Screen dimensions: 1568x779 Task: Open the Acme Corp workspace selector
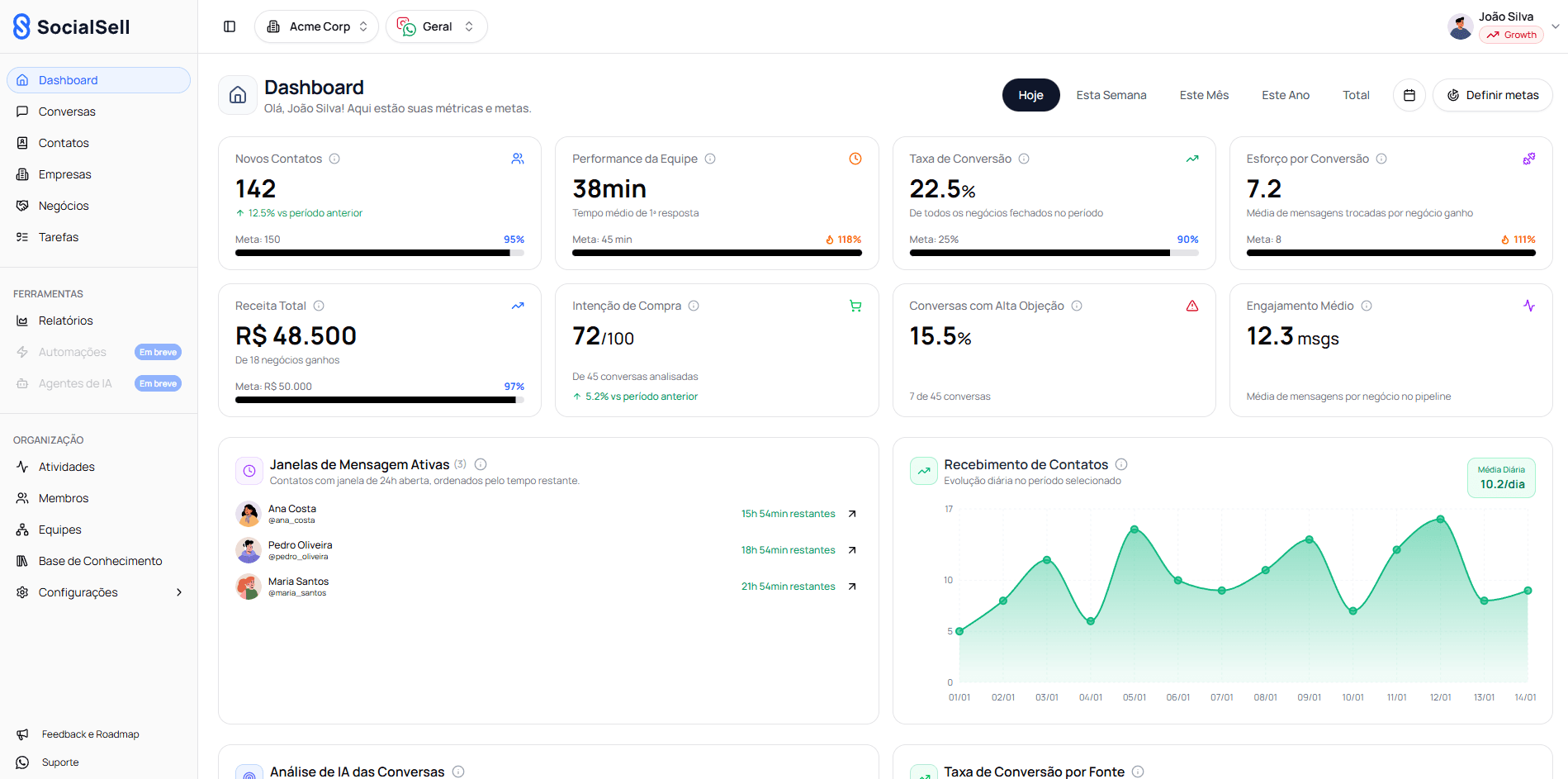click(x=316, y=26)
